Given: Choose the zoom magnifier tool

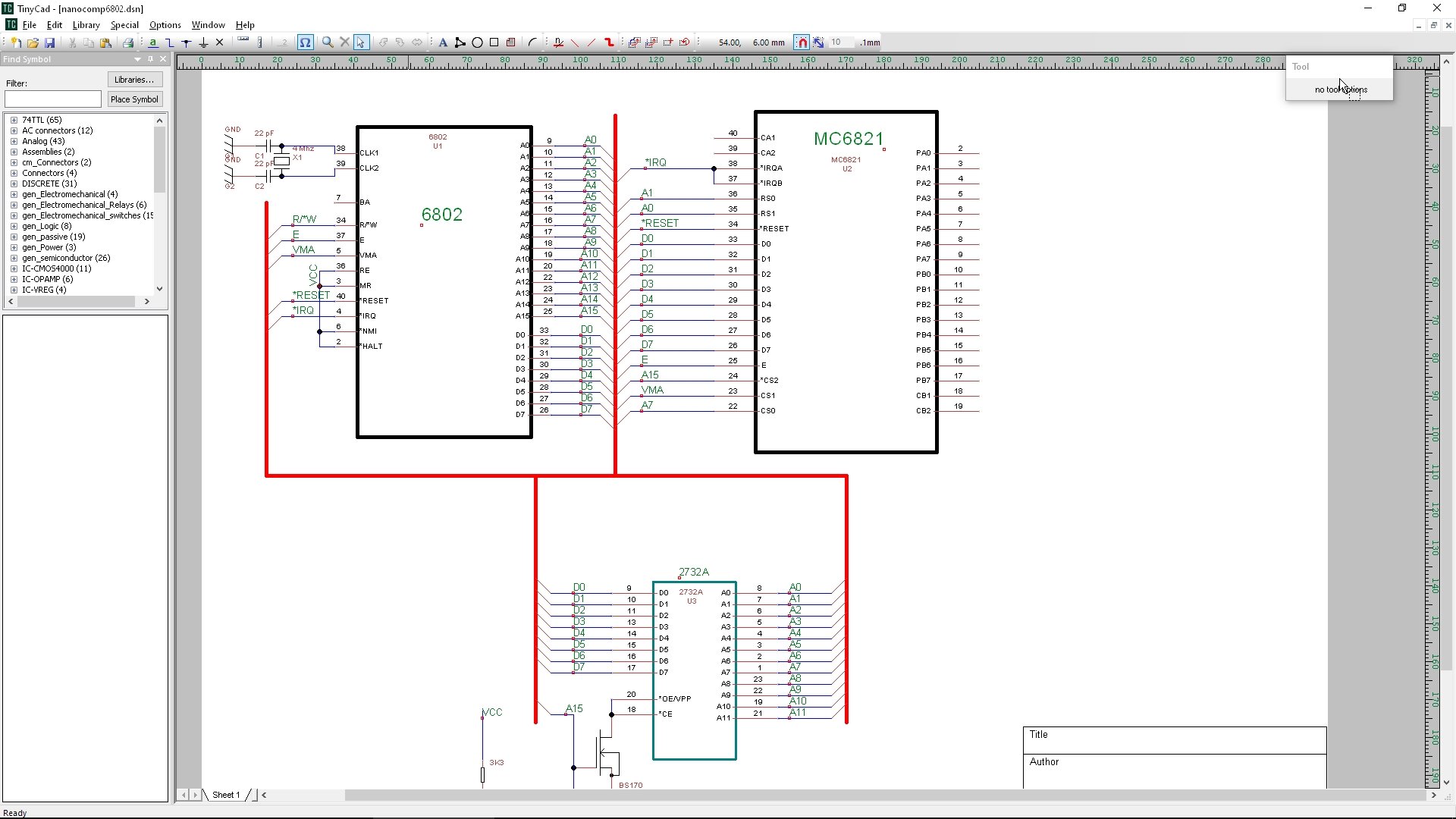Looking at the screenshot, I should point(328,42).
